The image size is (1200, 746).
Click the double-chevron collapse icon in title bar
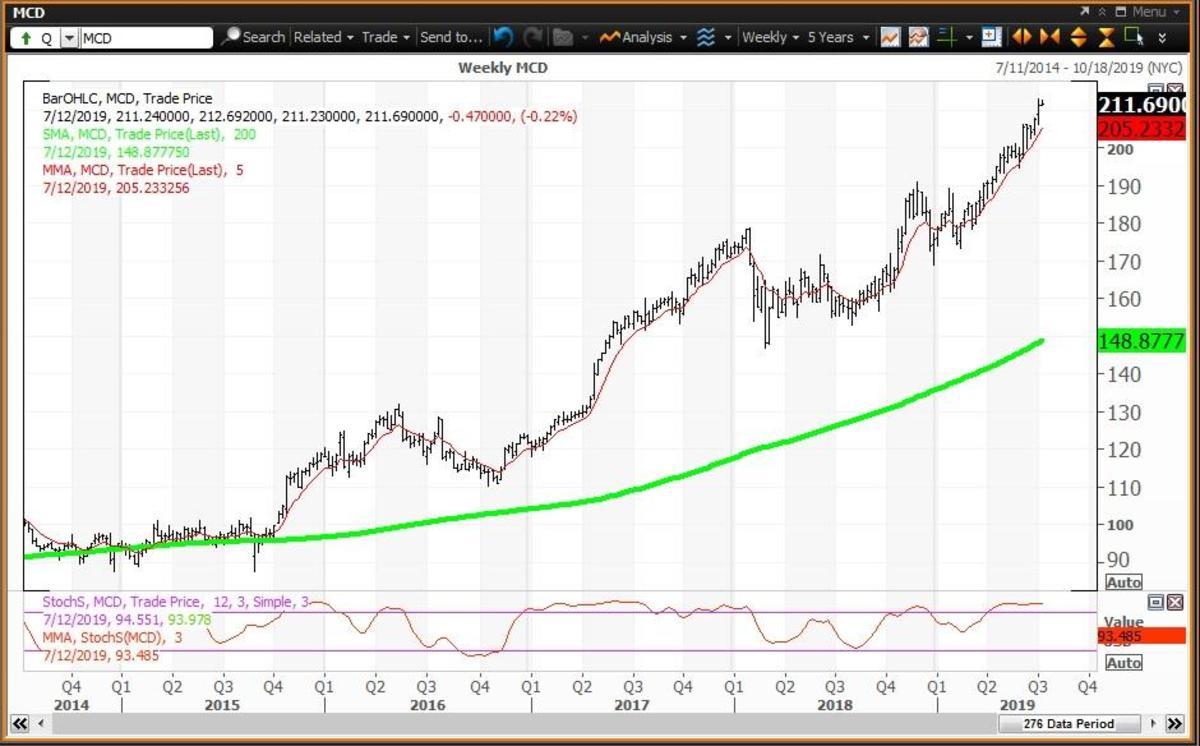pyautogui.click(x=1102, y=11)
